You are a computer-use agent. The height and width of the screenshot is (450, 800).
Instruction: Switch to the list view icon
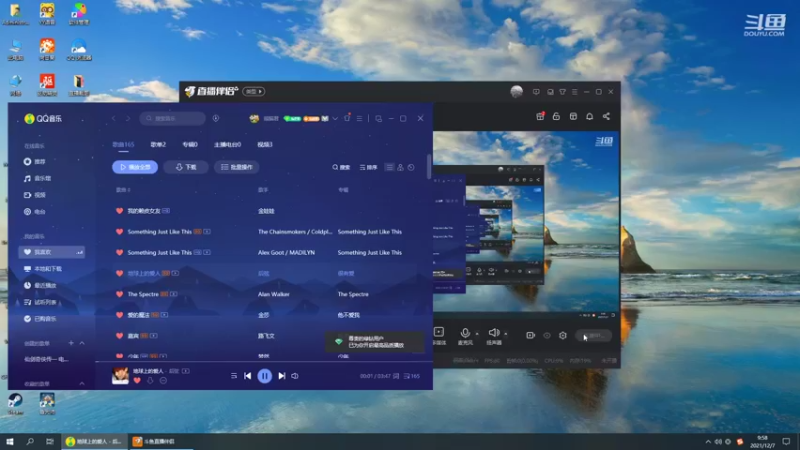389,167
